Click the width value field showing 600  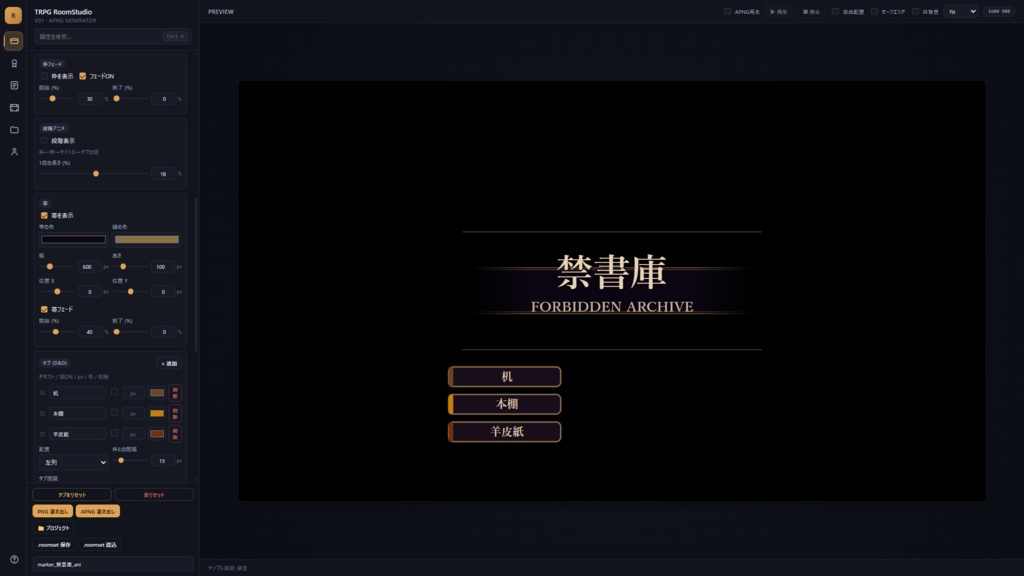point(89,267)
